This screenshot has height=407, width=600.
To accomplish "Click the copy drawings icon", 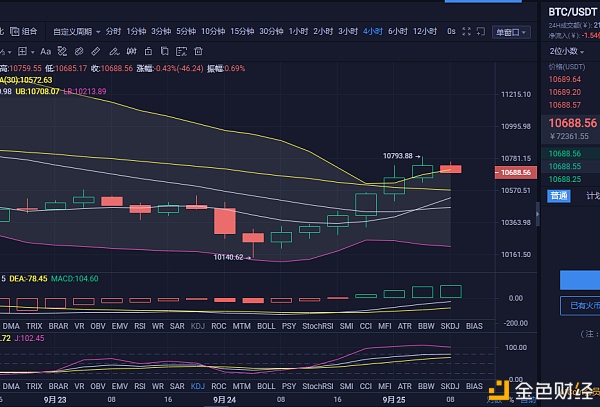I will 165,51.
